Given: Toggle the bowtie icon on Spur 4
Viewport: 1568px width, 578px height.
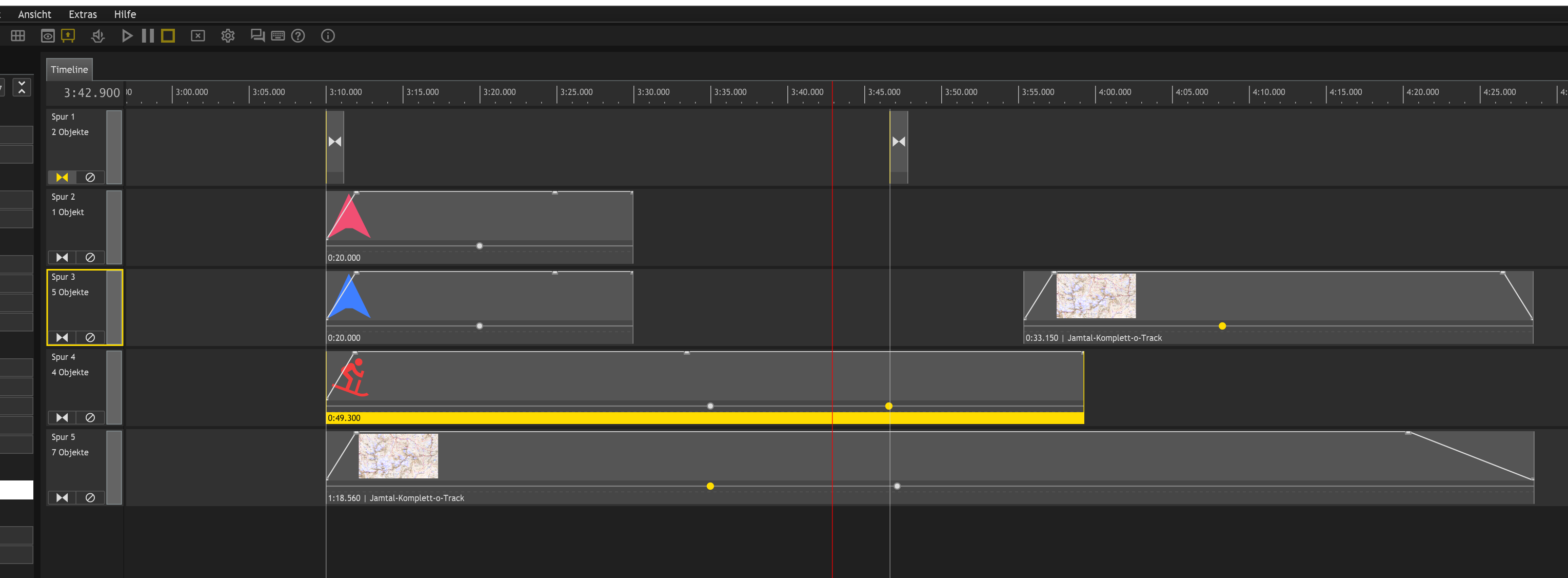Looking at the screenshot, I should click(62, 418).
